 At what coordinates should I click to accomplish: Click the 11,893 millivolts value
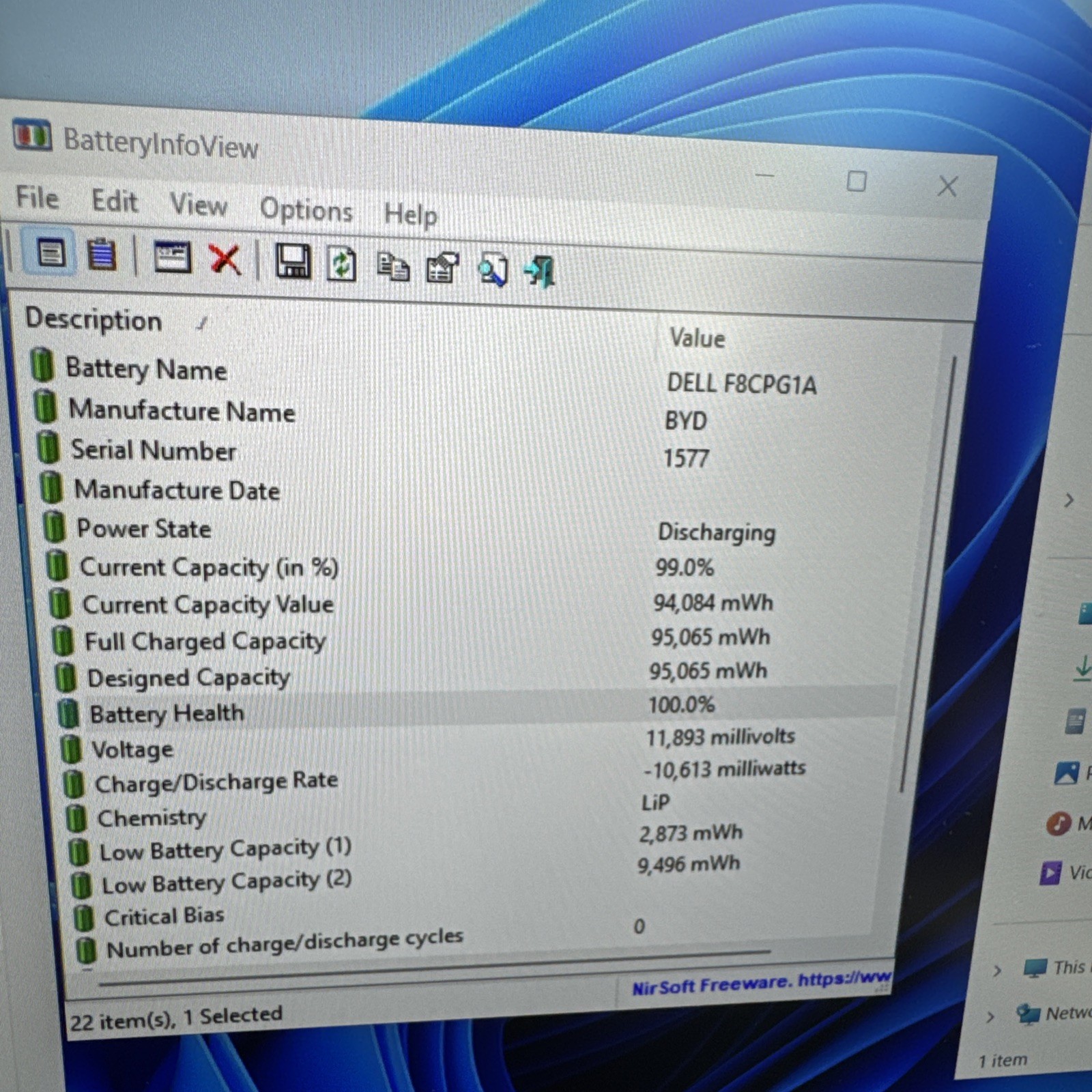tap(721, 737)
